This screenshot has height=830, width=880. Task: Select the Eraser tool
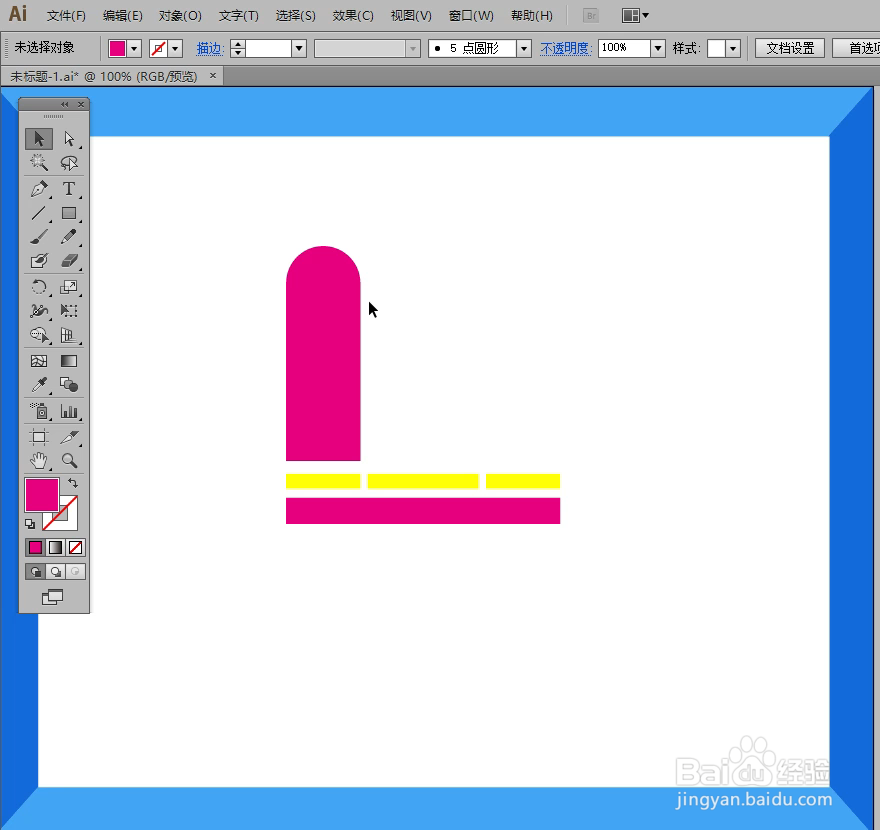69,261
